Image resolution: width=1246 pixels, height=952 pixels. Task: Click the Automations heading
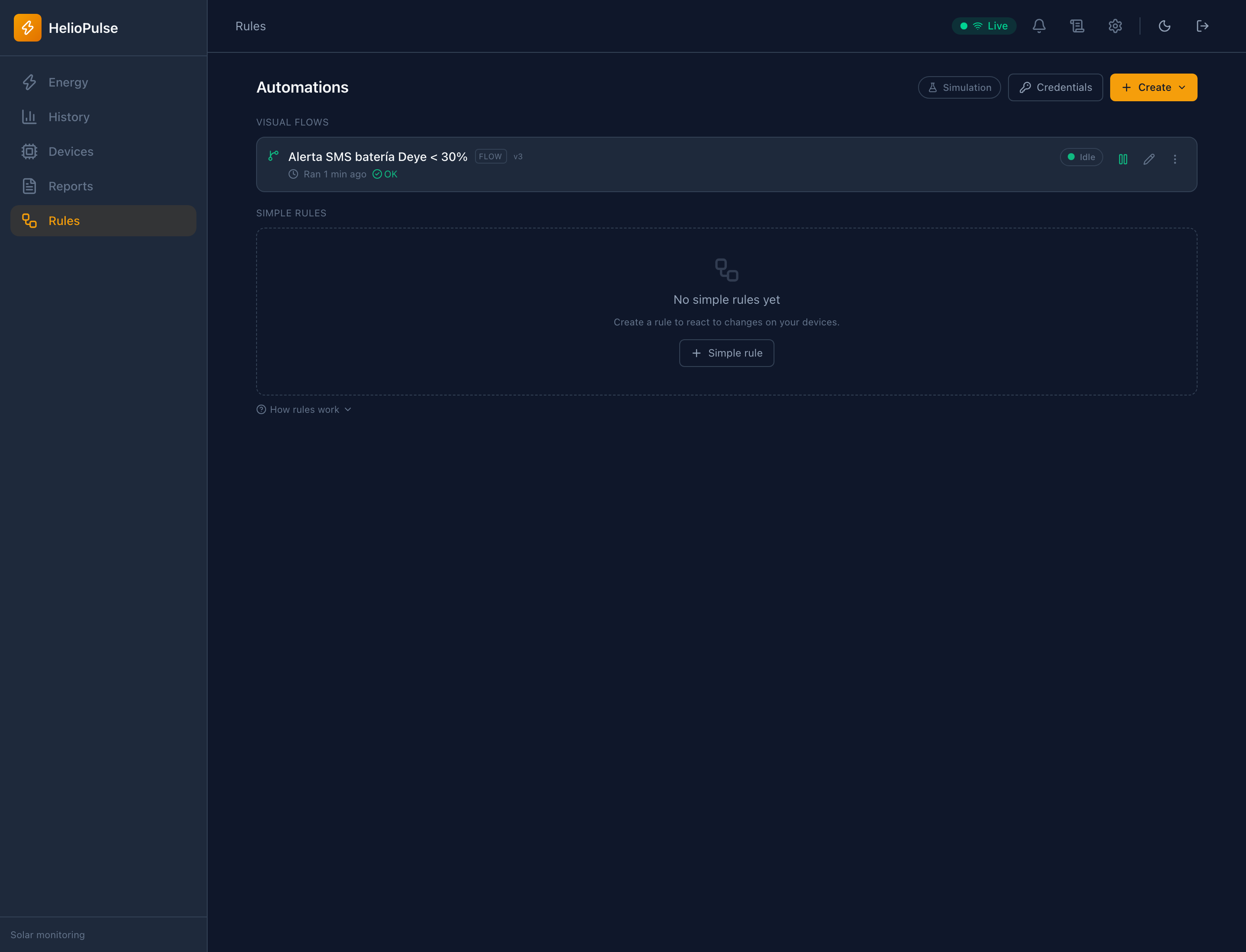[302, 87]
